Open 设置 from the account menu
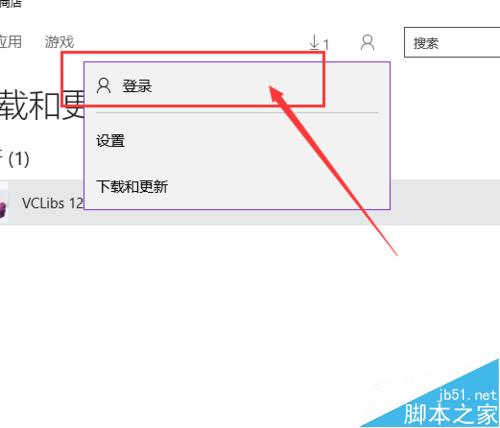This screenshot has height=428, width=500. click(237, 140)
